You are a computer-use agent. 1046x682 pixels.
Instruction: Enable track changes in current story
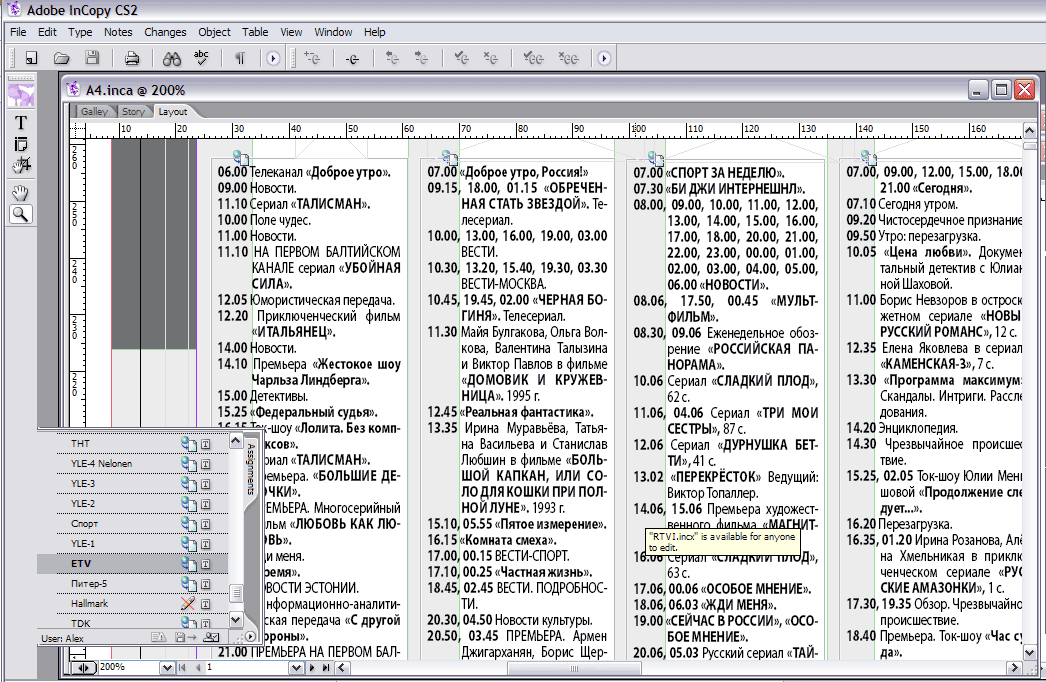[312, 58]
